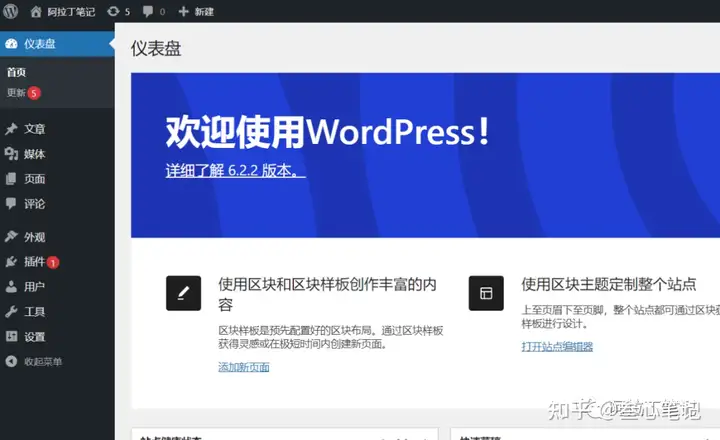Screen dimensions: 720x440
Task: Click the 打开站点编辑器 link
Action: [x=557, y=346]
